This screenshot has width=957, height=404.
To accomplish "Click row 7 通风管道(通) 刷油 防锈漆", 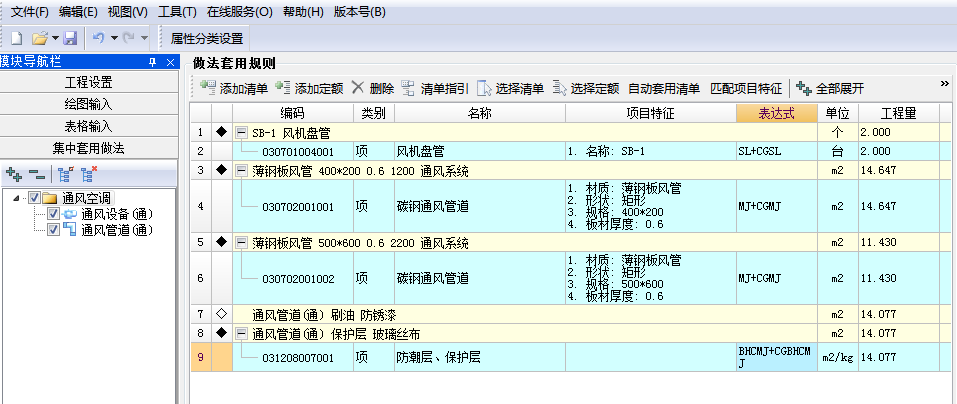I will tap(525, 314).
